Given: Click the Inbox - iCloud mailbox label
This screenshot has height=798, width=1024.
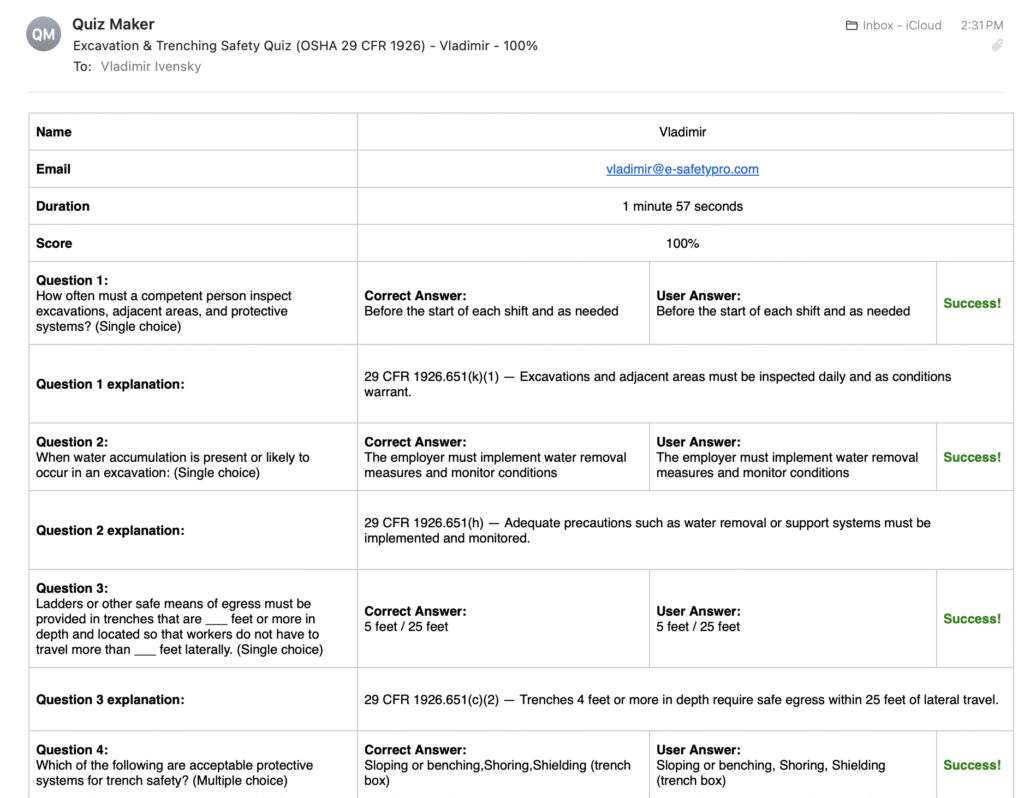Looking at the screenshot, I should click(x=901, y=26).
